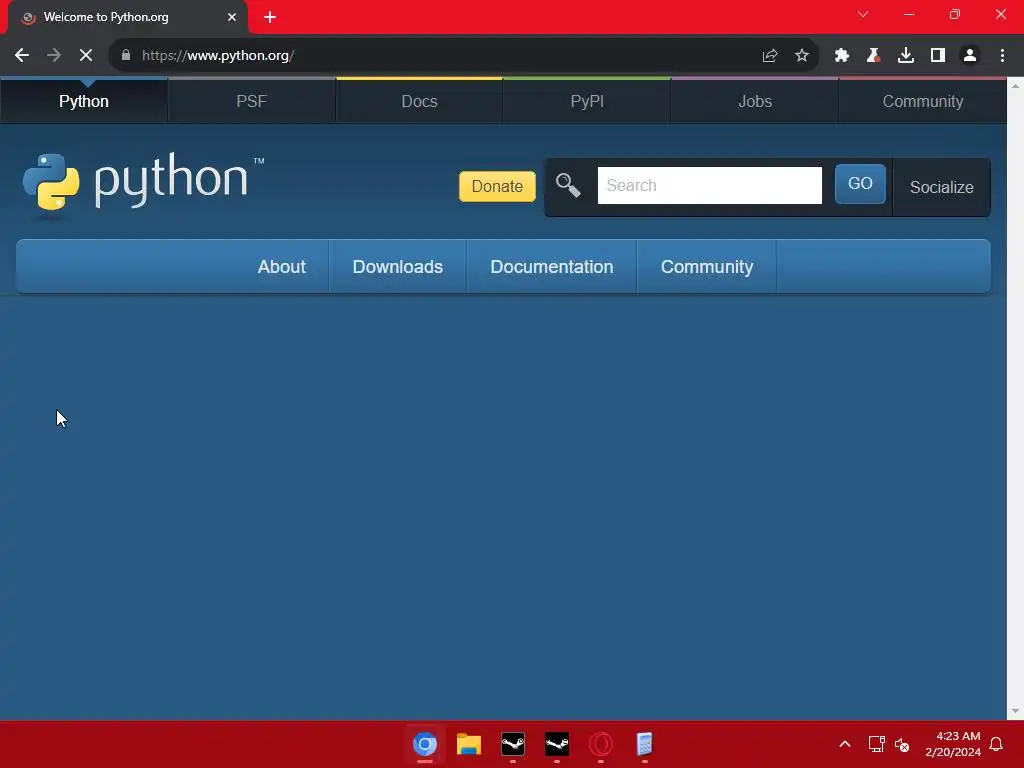The height and width of the screenshot is (768, 1024).
Task: Expand the tab search chevron
Action: [x=863, y=14]
